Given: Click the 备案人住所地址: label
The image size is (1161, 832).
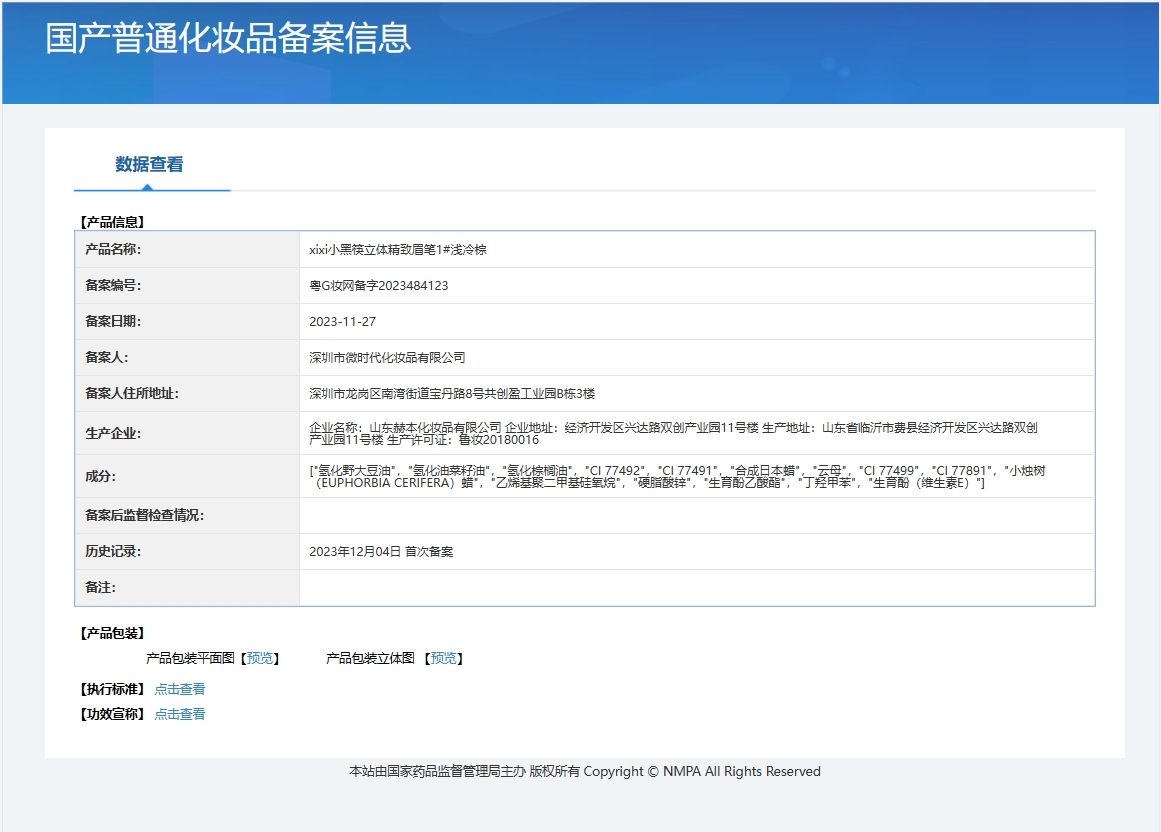Looking at the screenshot, I should click(132, 394).
